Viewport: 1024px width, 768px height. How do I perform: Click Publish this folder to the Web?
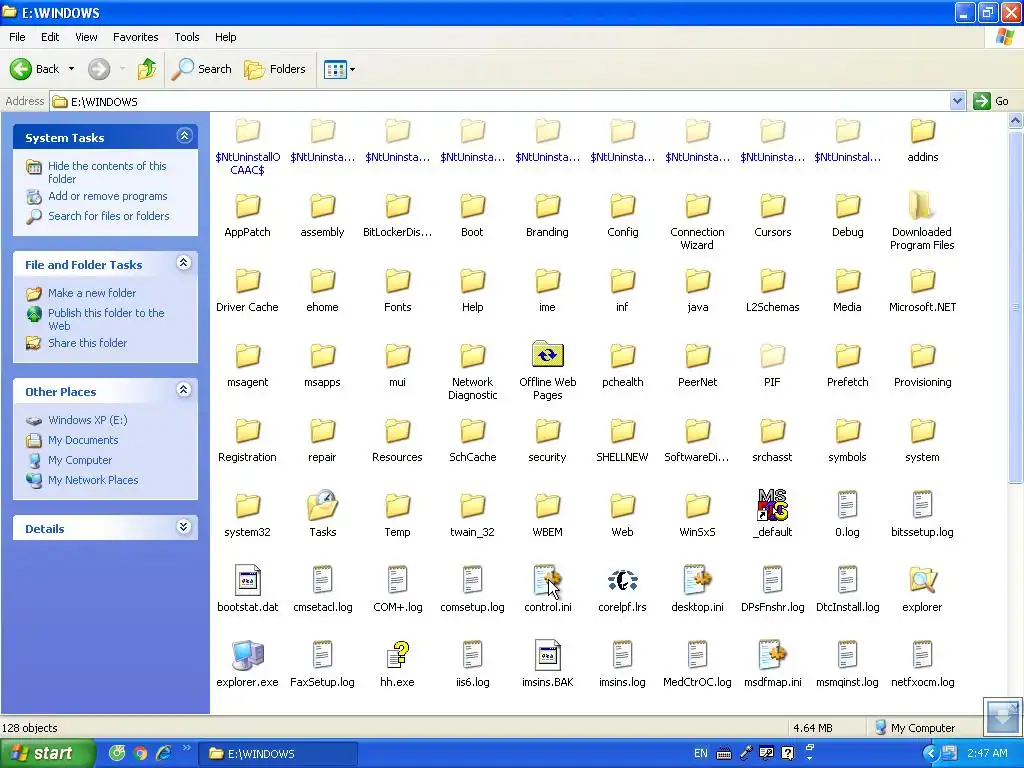[106, 319]
